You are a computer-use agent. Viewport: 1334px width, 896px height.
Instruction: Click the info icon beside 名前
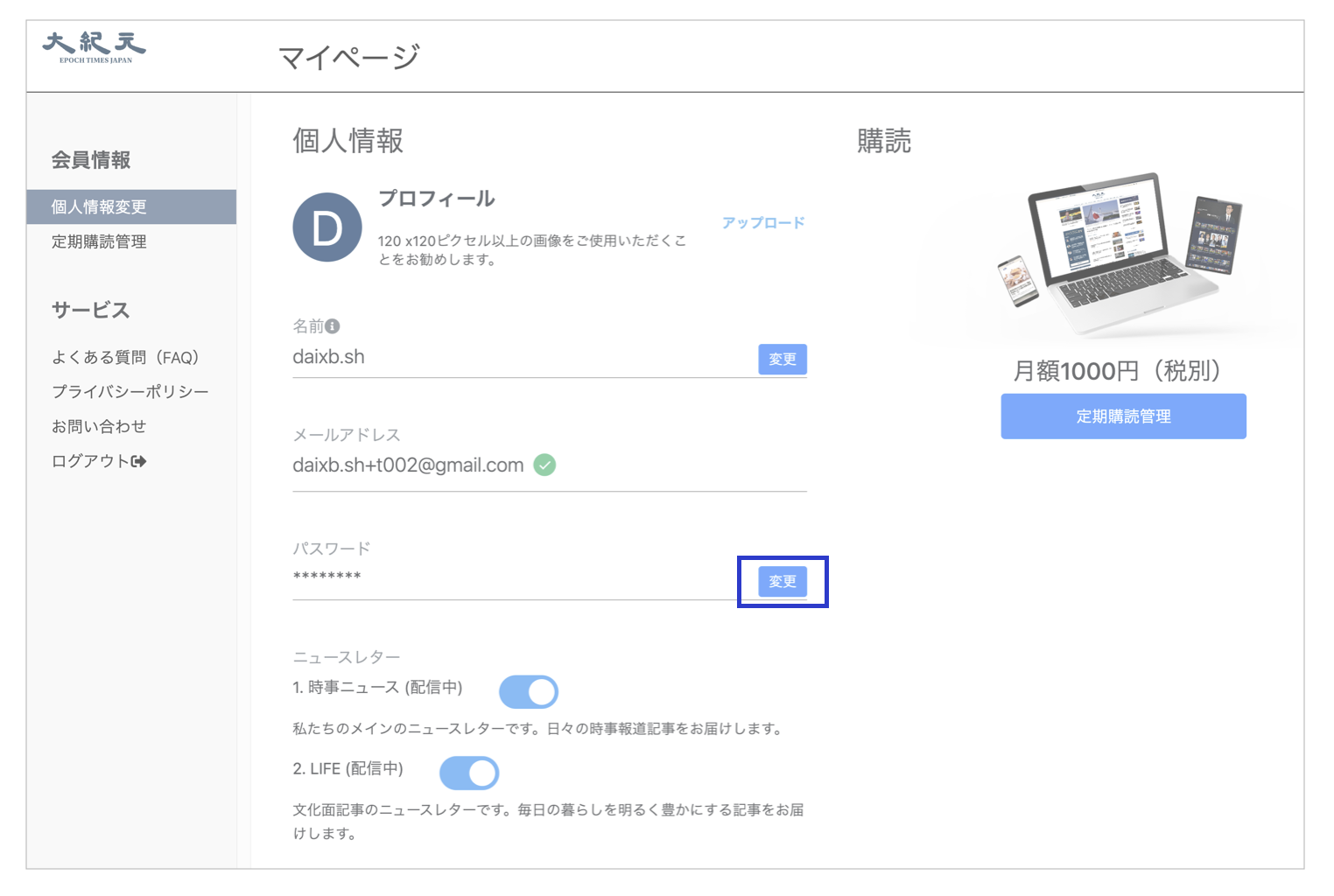(x=333, y=326)
